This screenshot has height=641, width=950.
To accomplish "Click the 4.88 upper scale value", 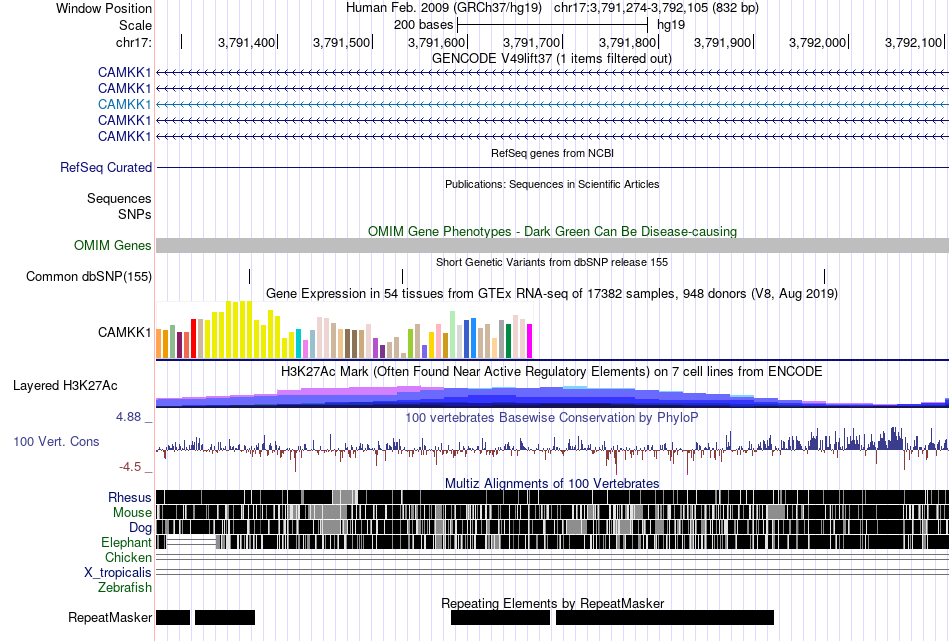I will tap(128, 417).
